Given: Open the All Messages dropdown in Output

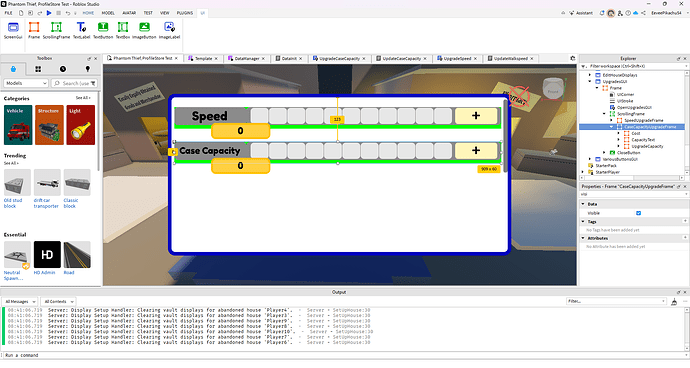Looking at the screenshot, I should 19,302.
